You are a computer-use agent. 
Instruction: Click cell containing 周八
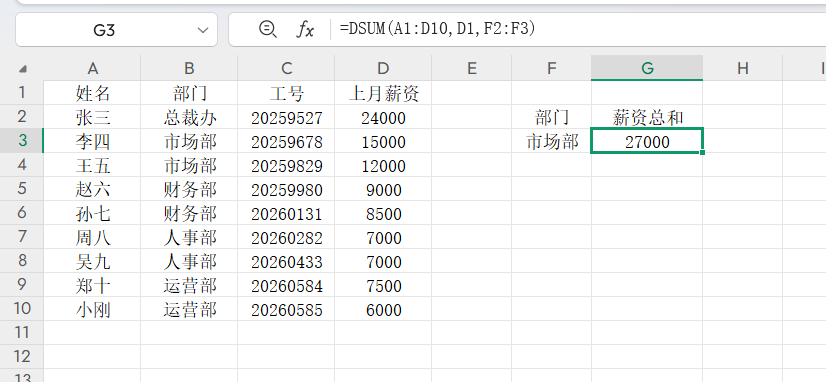tap(92, 238)
